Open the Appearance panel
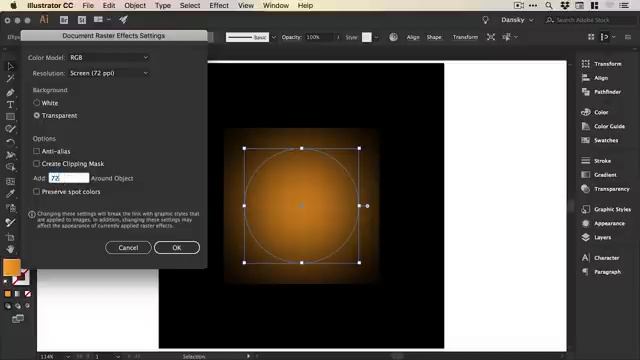640x360 pixels. click(603, 223)
